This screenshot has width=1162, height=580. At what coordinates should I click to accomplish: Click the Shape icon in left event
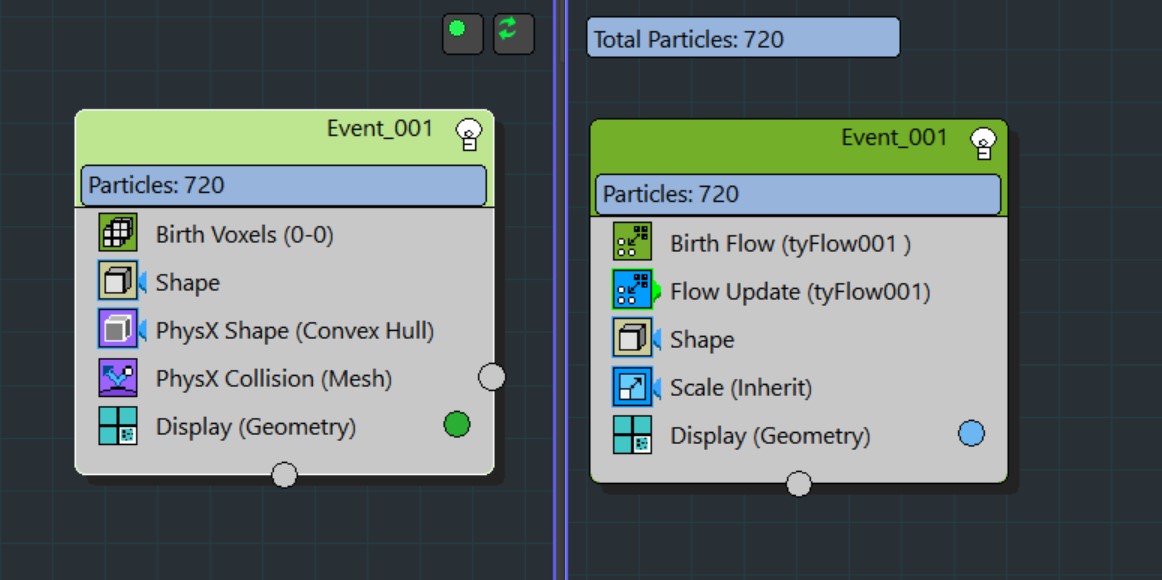[118, 281]
